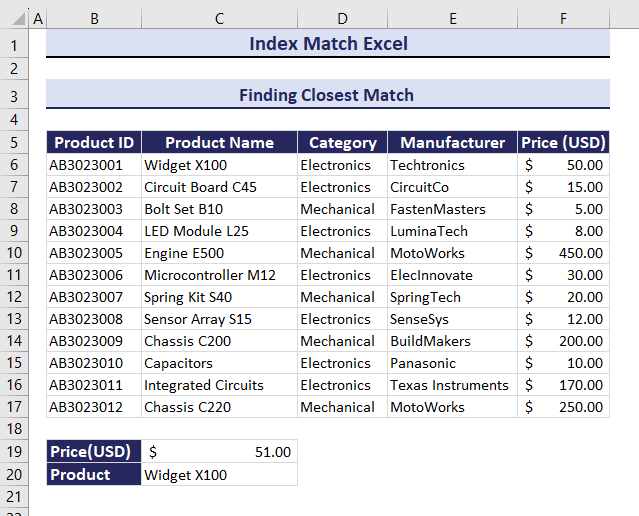Select the "Engine E500" product cell
The height and width of the screenshot is (516, 639).
click(x=219, y=253)
